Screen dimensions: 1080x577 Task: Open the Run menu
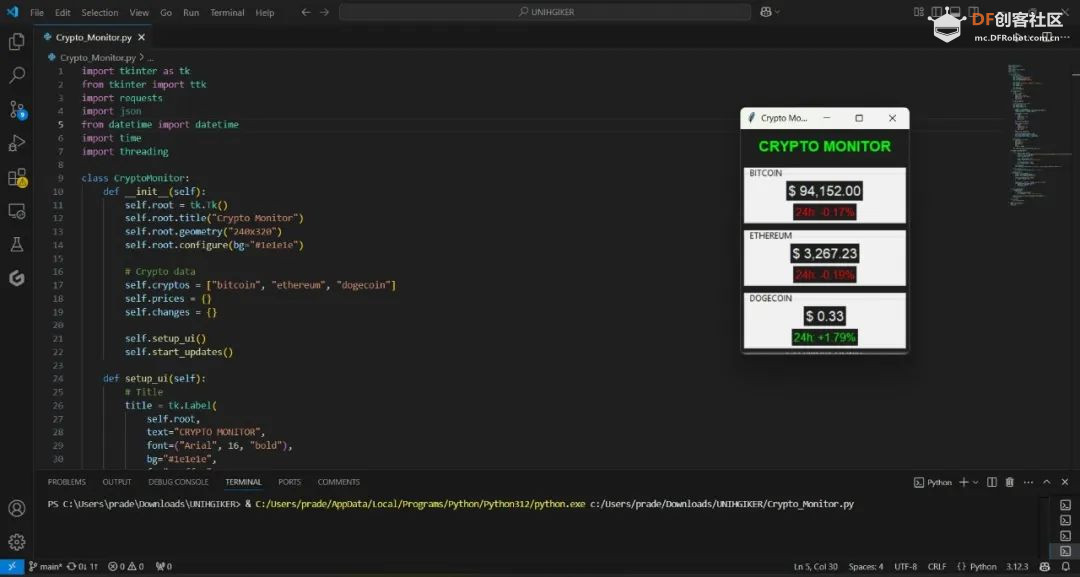tap(191, 12)
